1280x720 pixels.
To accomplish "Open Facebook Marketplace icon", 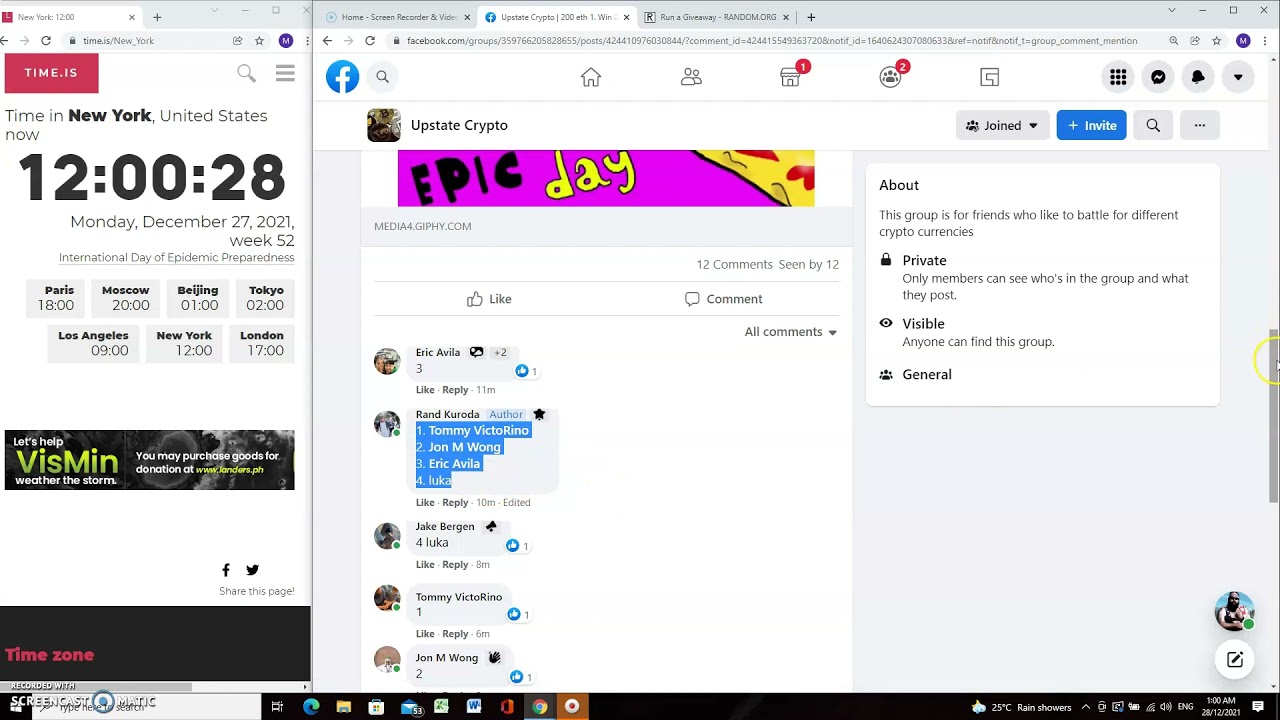I will click(790, 77).
